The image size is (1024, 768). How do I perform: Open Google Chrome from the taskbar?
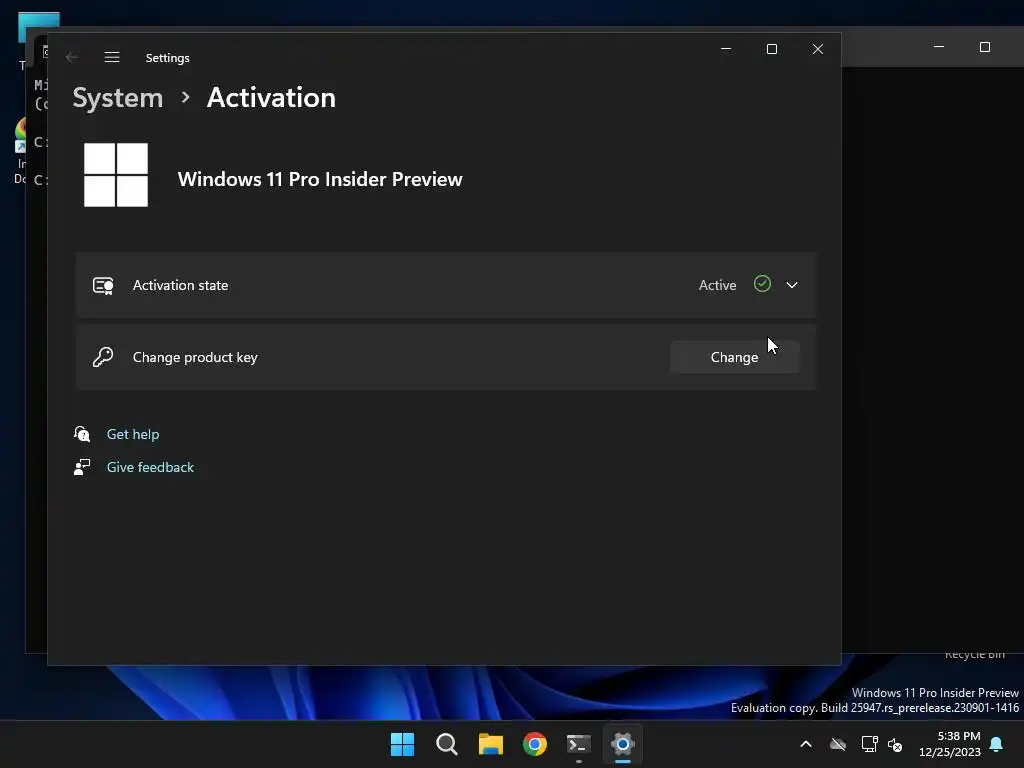[535, 744]
